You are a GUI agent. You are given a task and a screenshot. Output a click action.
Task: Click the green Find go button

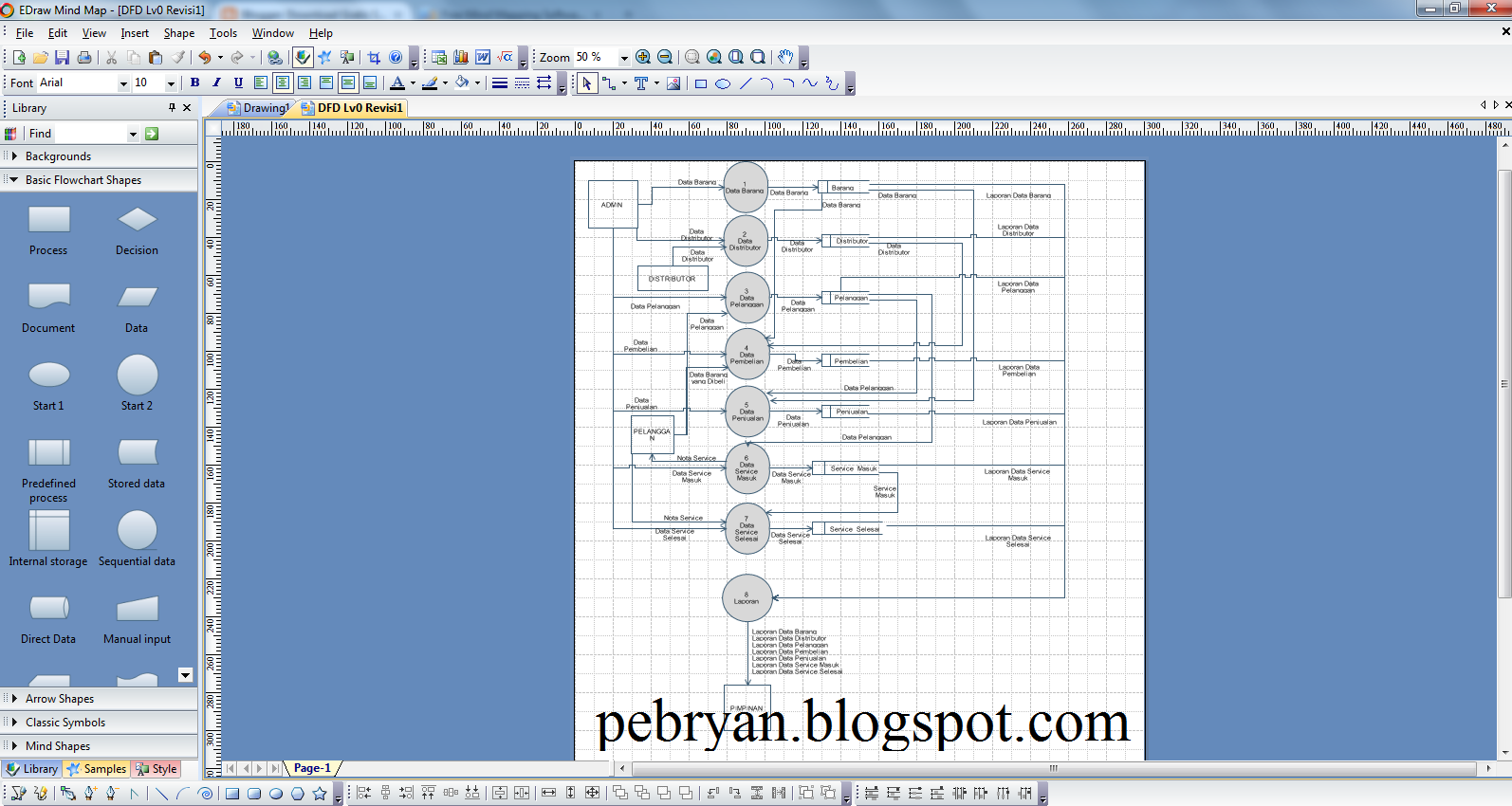(x=152, y=134)
